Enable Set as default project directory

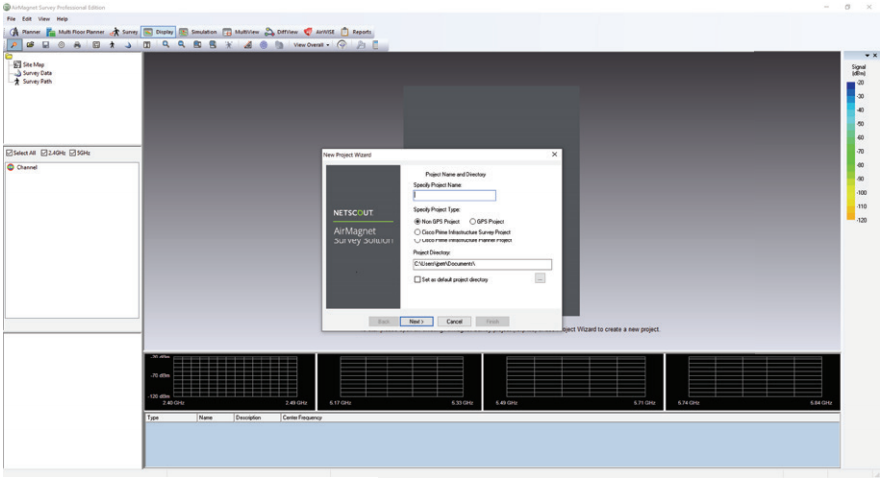point(451,279)
